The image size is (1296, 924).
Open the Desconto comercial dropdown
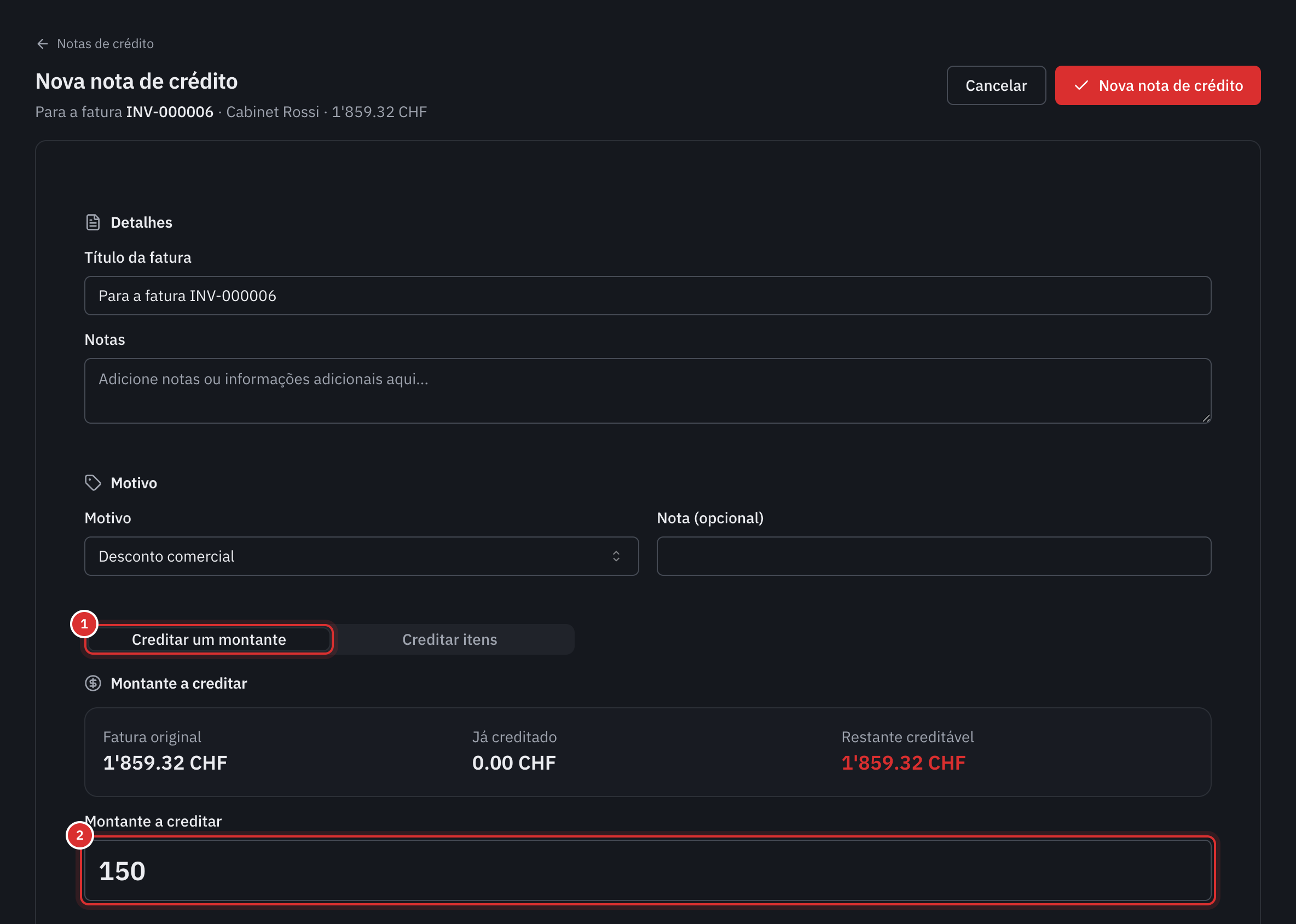(361, 557)
